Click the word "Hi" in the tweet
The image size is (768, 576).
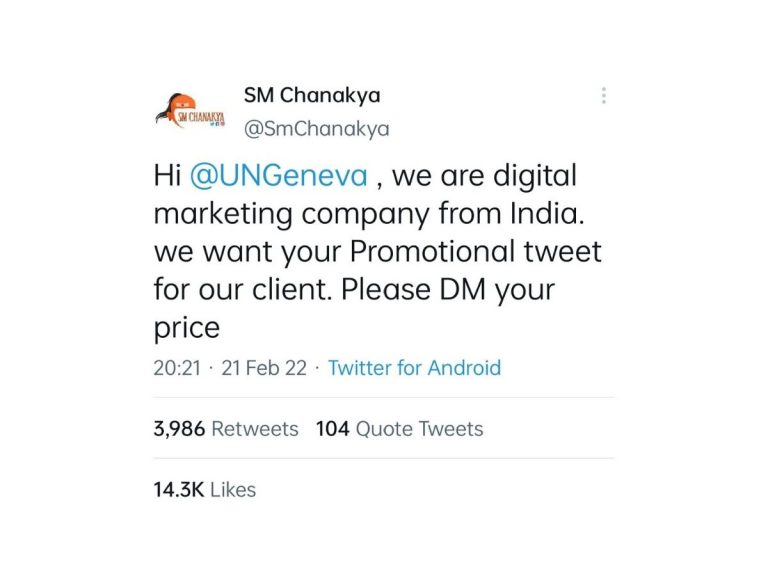pos(166,177)
